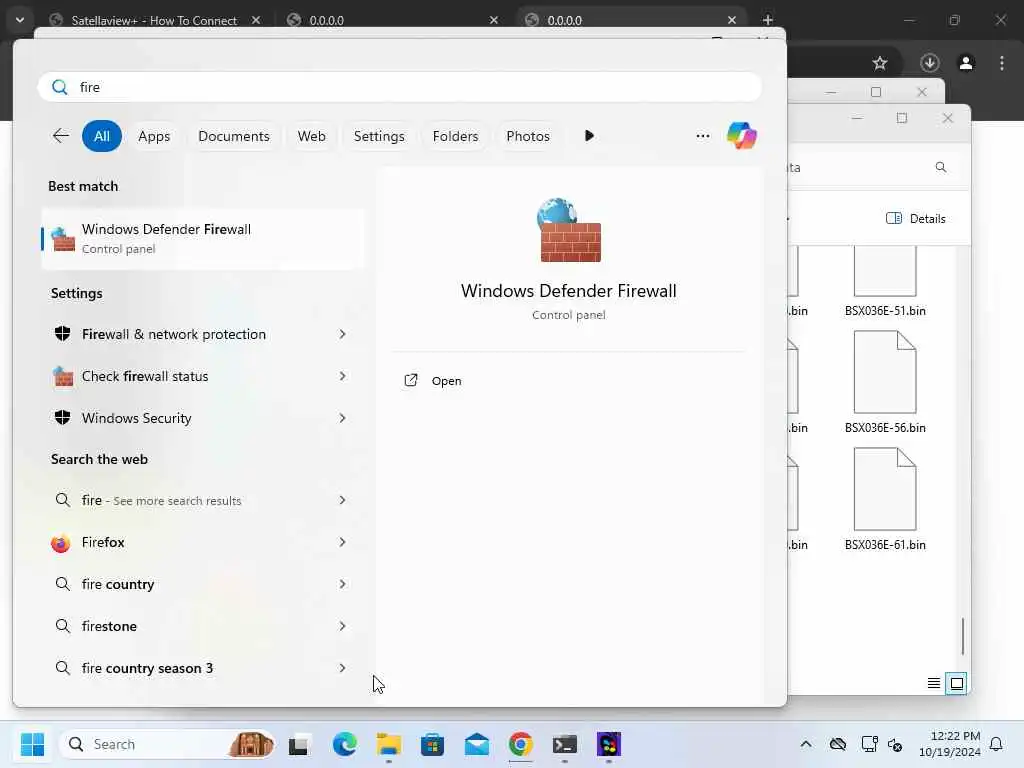
Task: Expand Check firewall status result
Action: point(342,376)
